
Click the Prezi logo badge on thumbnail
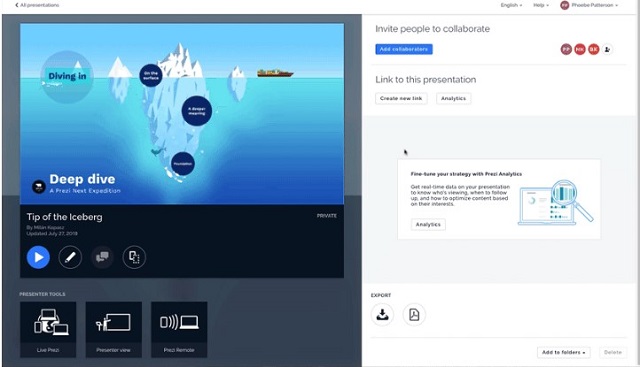tap(39, 187)
